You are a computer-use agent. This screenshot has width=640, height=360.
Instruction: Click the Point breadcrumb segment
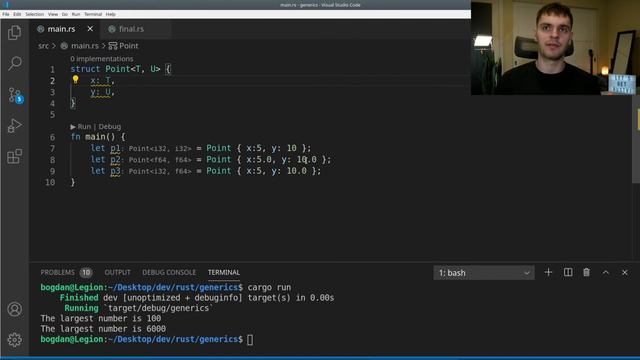click(129, 46)
